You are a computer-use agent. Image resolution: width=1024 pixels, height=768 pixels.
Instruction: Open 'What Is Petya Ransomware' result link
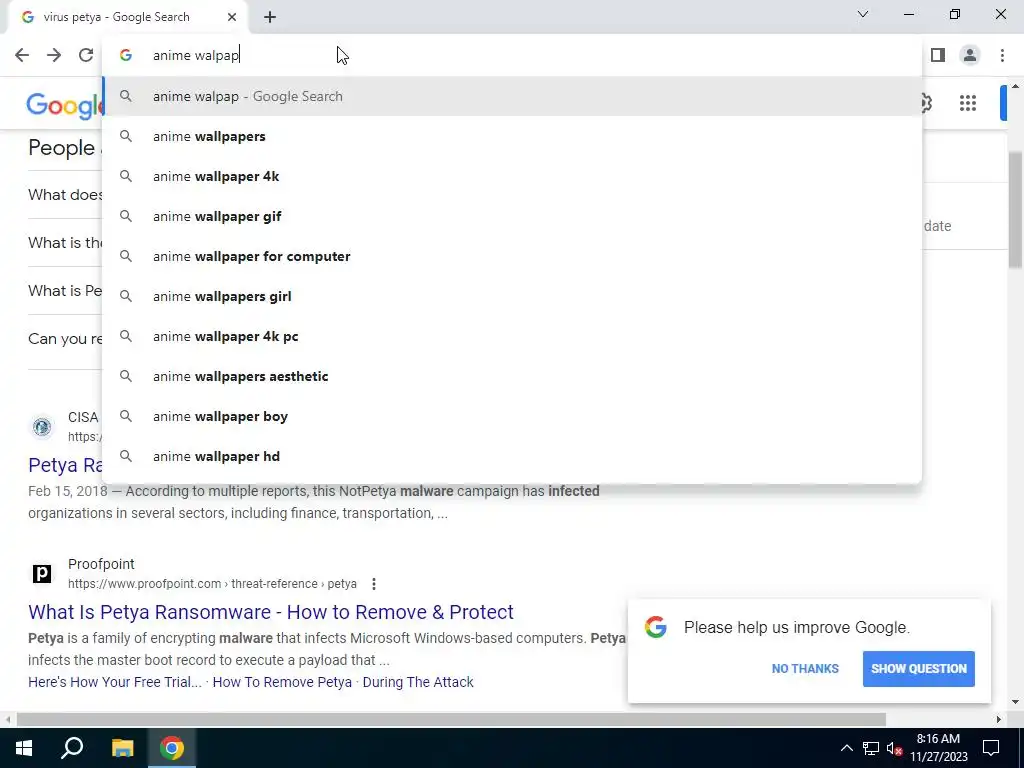tap(270, 612)
